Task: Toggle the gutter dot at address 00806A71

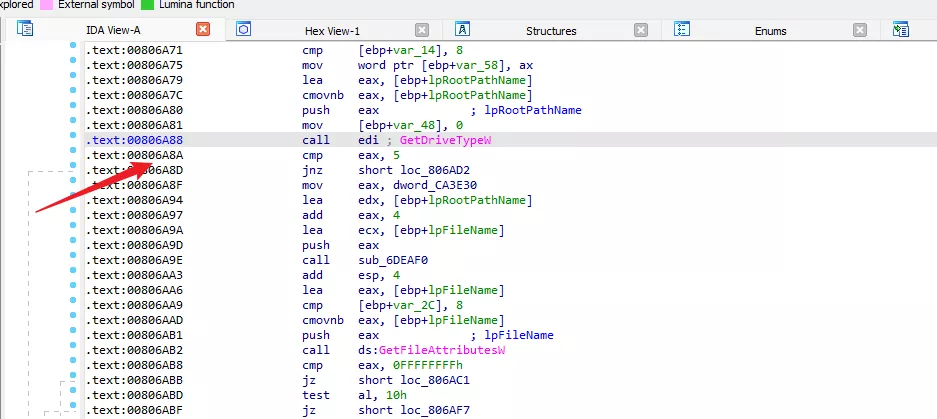Action: coord(73,49)
